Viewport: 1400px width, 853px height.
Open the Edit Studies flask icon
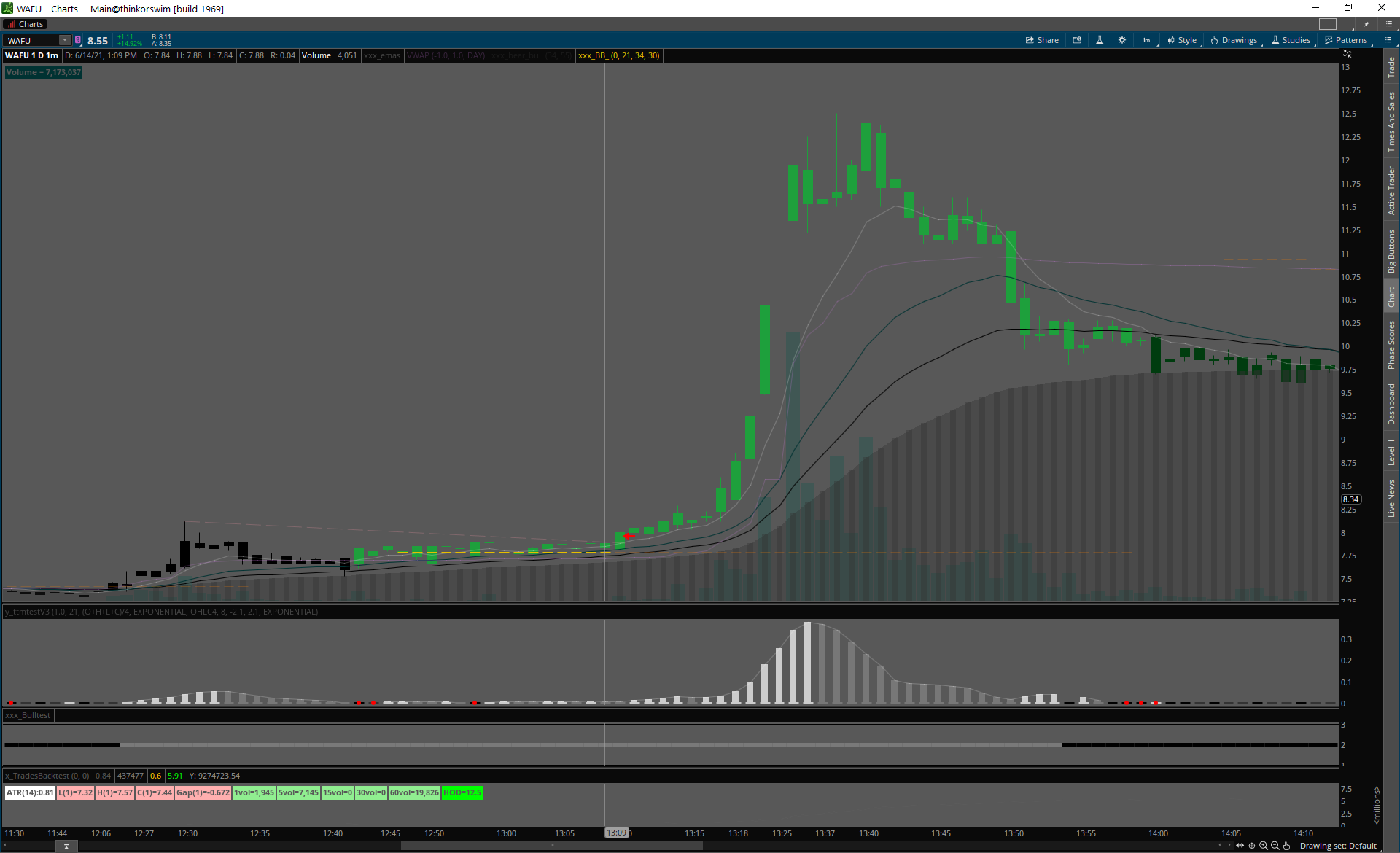(x=1100, y=40)
